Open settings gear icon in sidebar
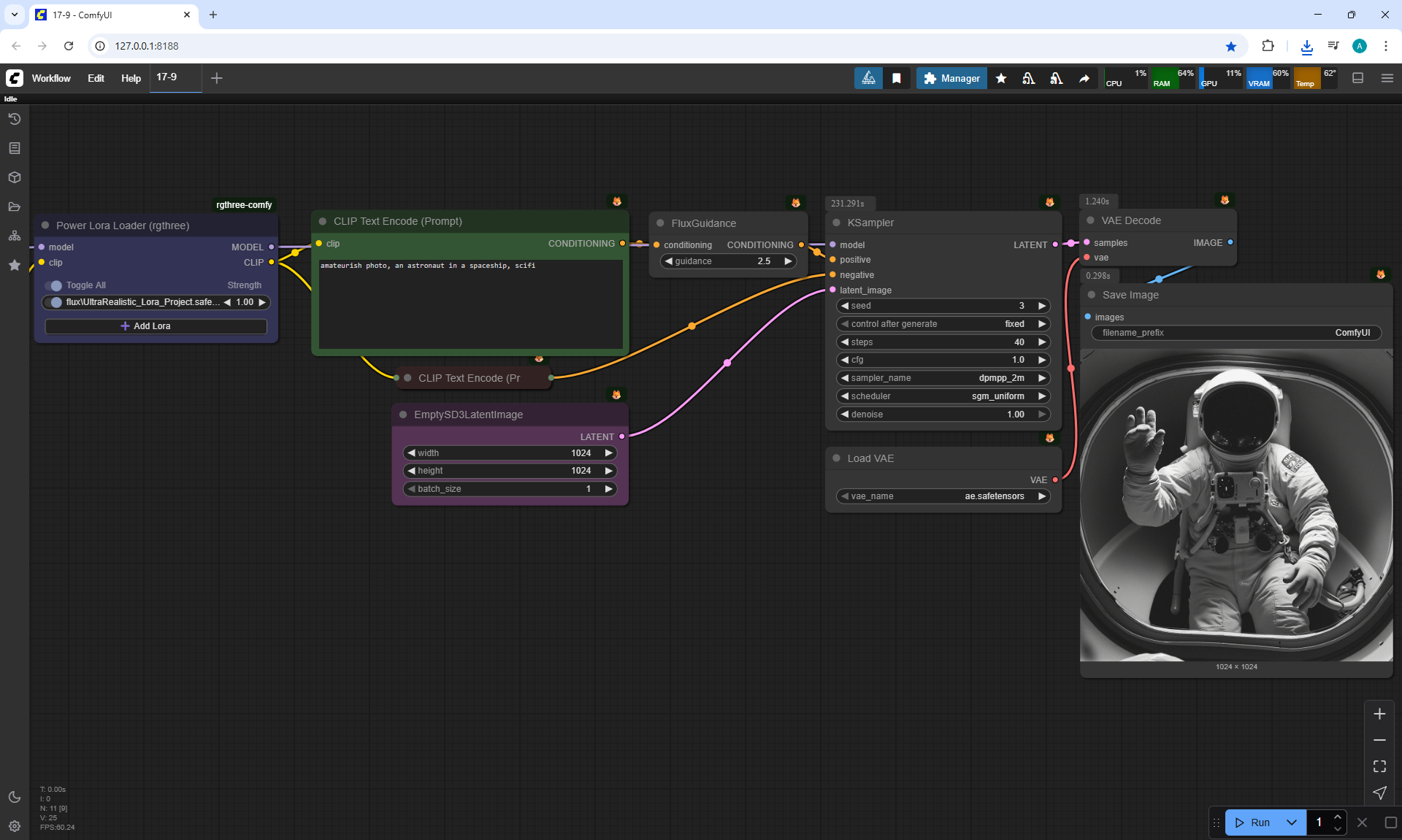The height and width of the screenshot is (840, 1402). tap(14, 826)
